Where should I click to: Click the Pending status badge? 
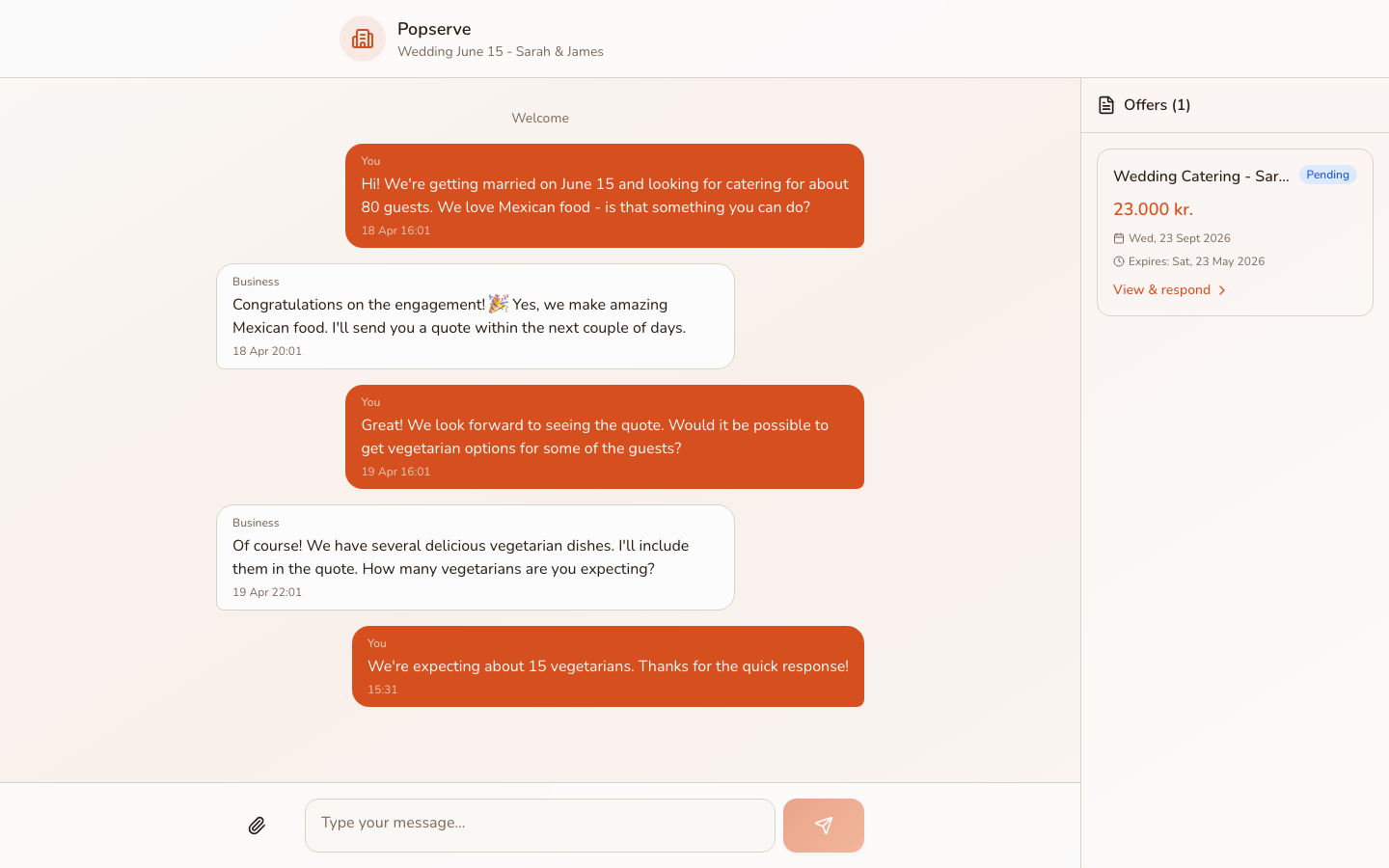(1327, 175)
